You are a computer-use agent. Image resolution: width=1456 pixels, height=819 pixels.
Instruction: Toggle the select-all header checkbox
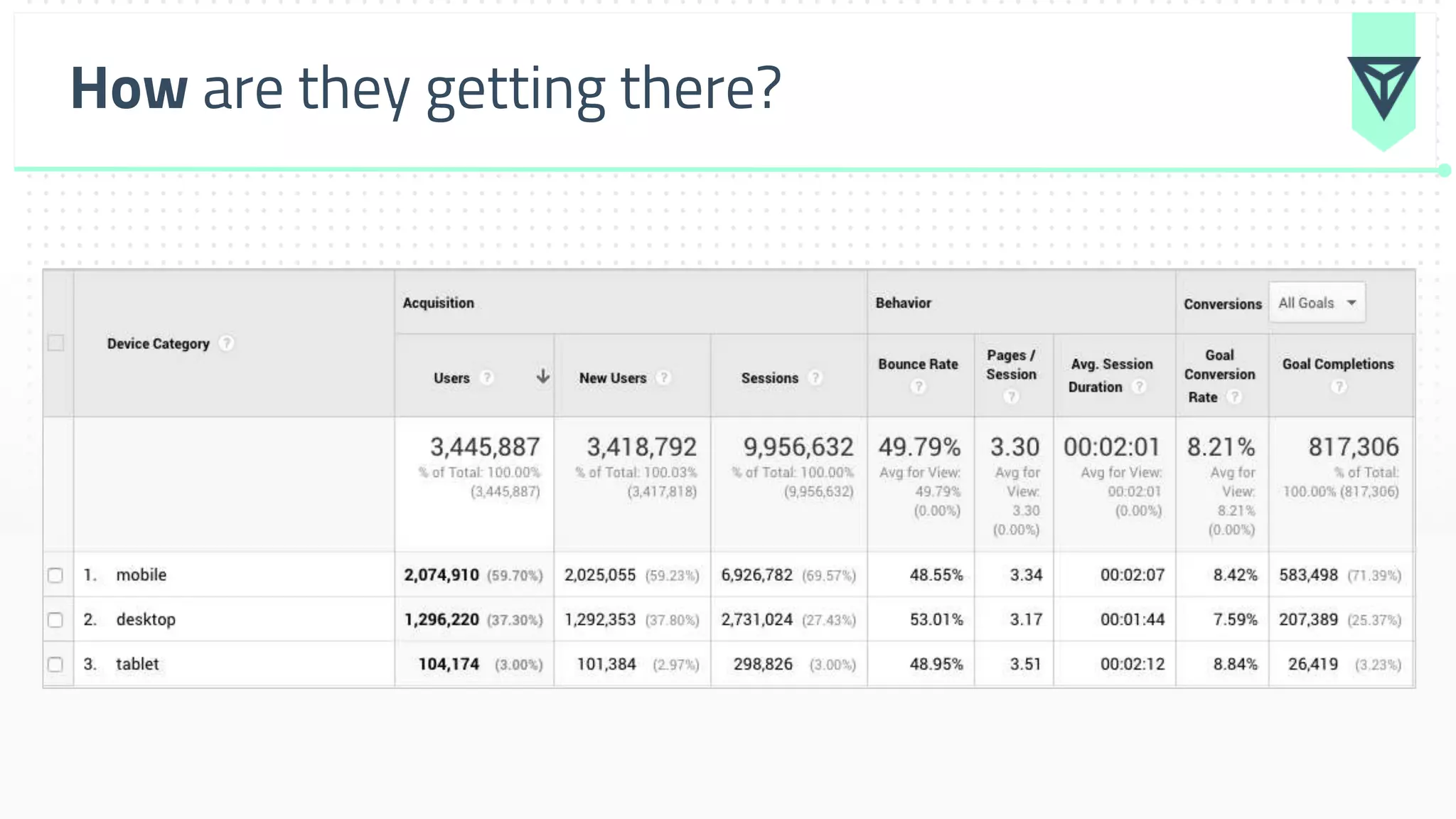click(x=55, y=343)
